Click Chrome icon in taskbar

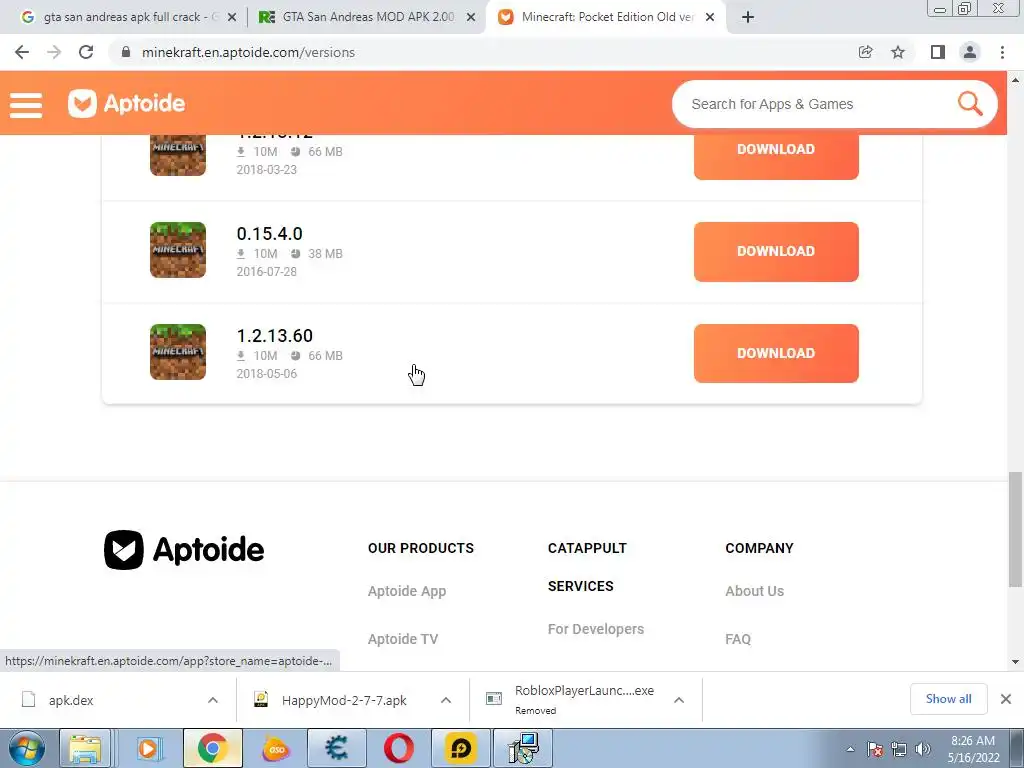pos(212,748)
